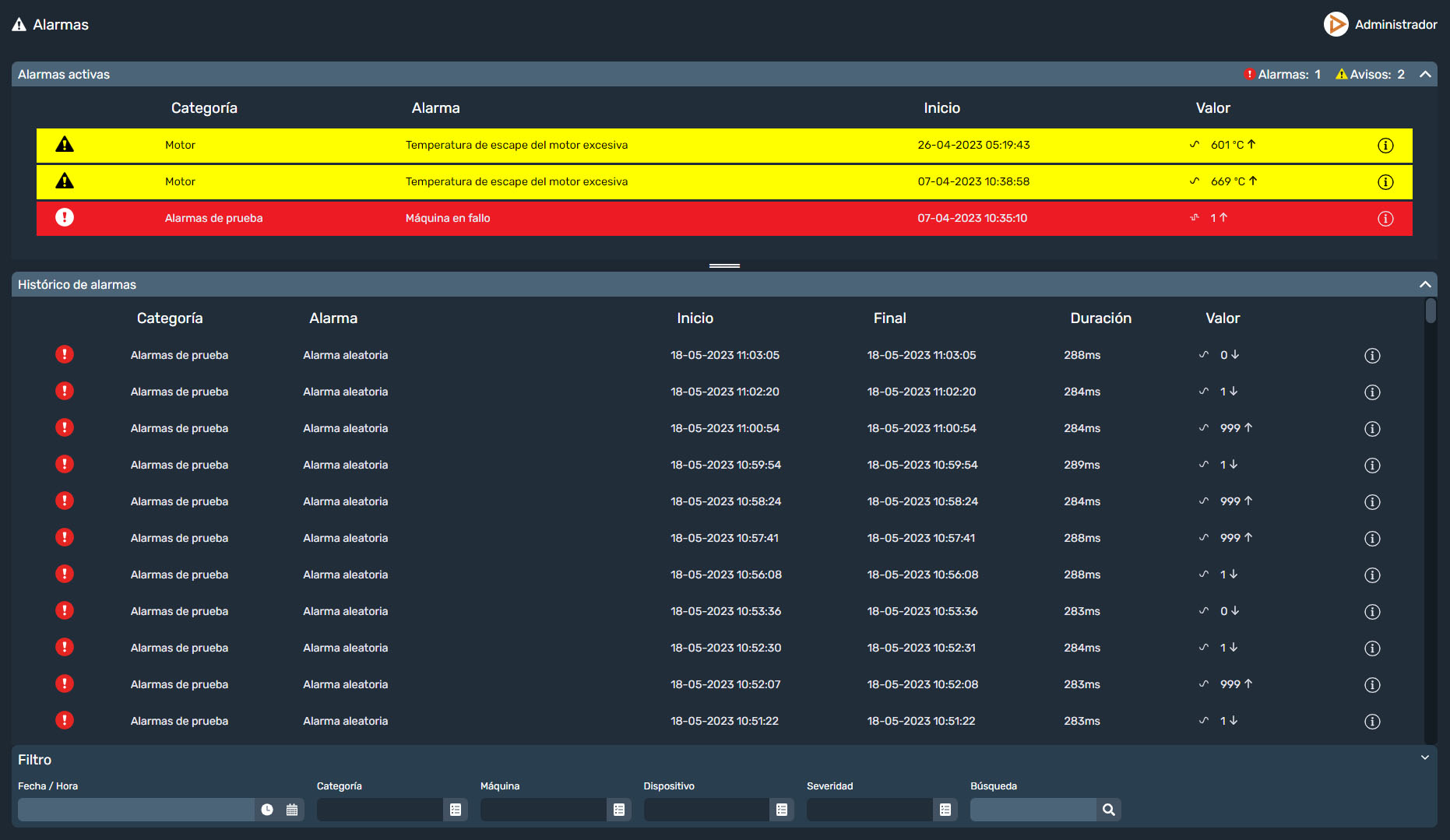Click red alert icon of history row 11:03:05
Screen dimensions: 1450x840
point(65,354)
